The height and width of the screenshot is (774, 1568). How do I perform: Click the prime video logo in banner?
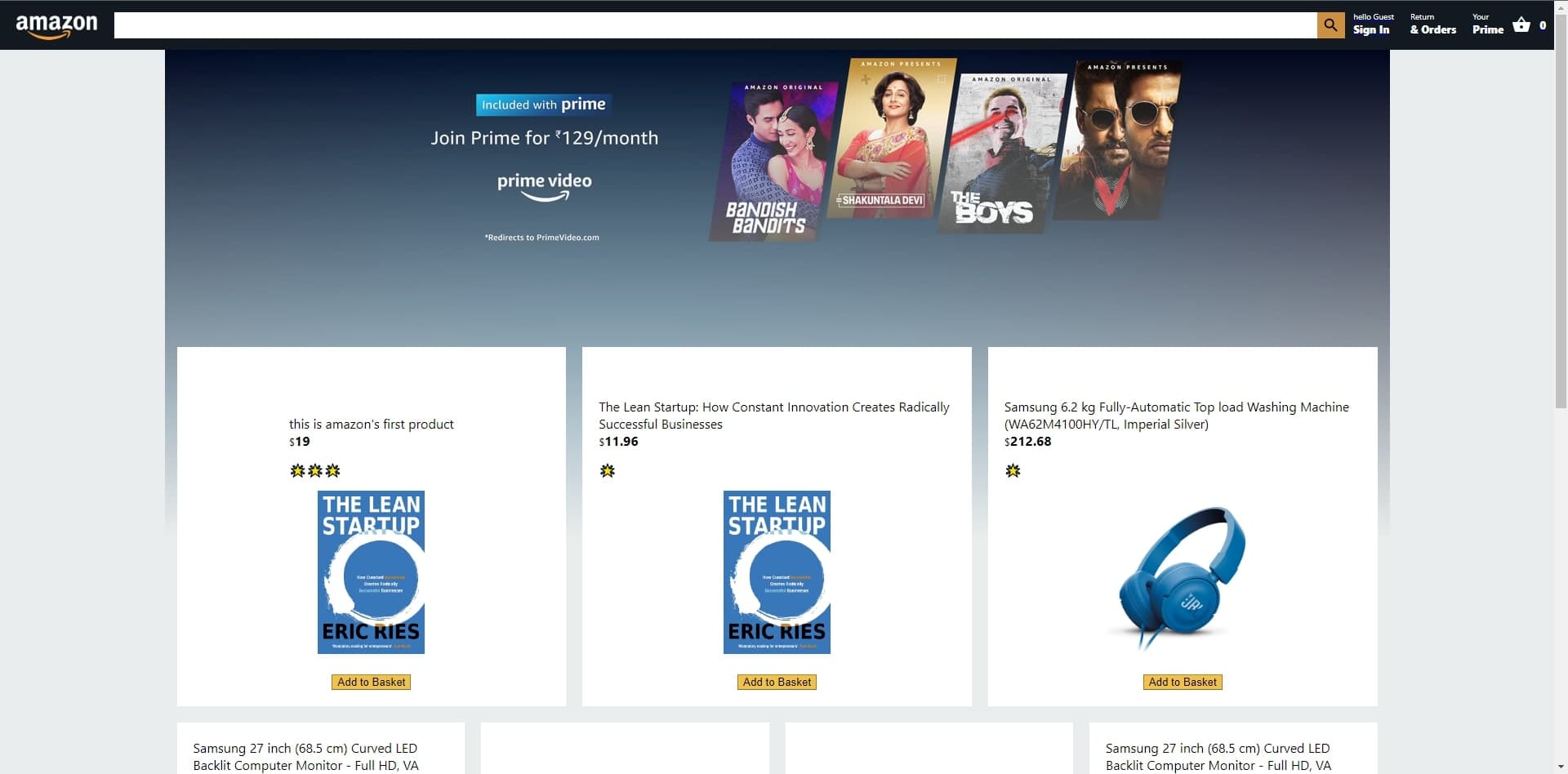(x=545, y=186)
